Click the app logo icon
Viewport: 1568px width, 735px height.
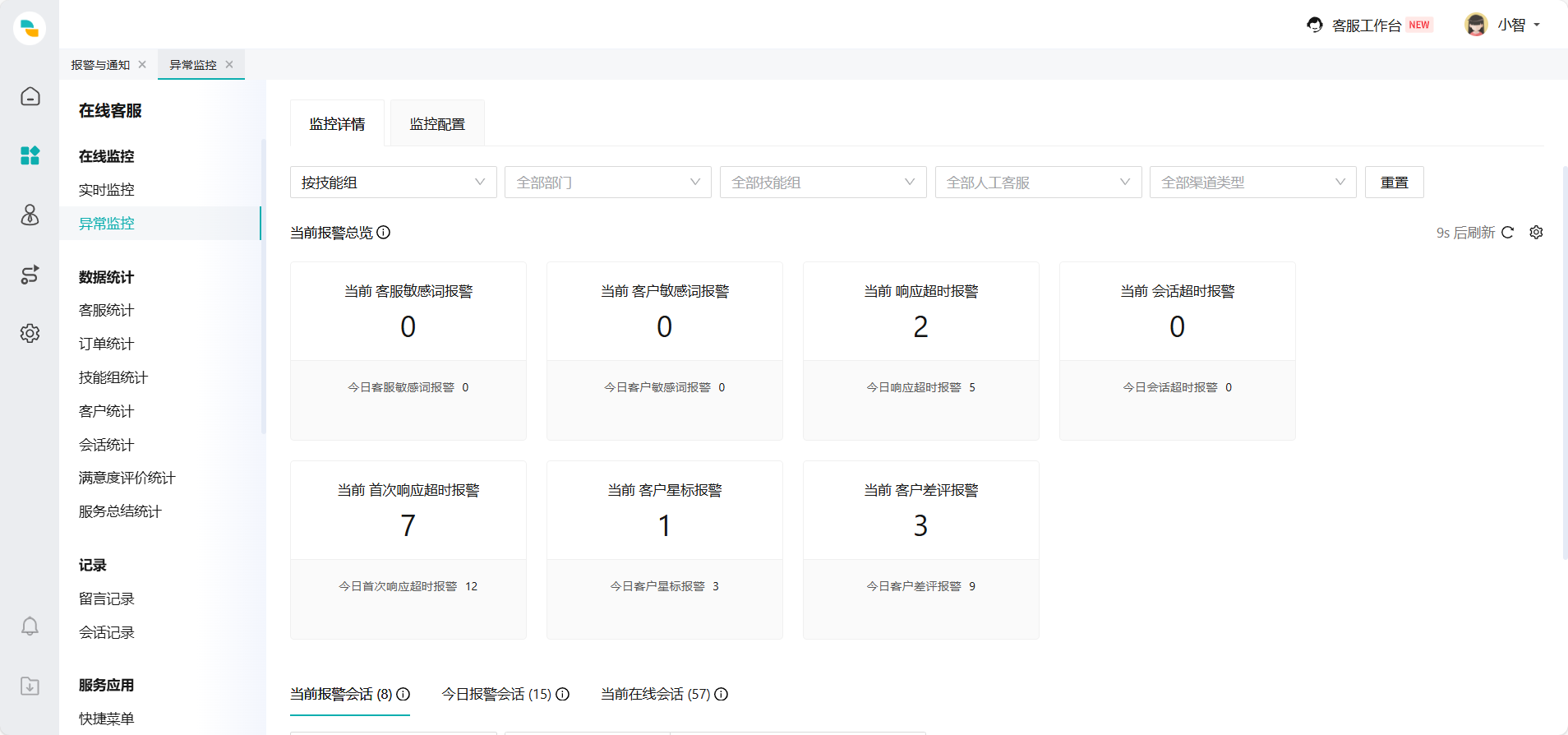point(30,28)
